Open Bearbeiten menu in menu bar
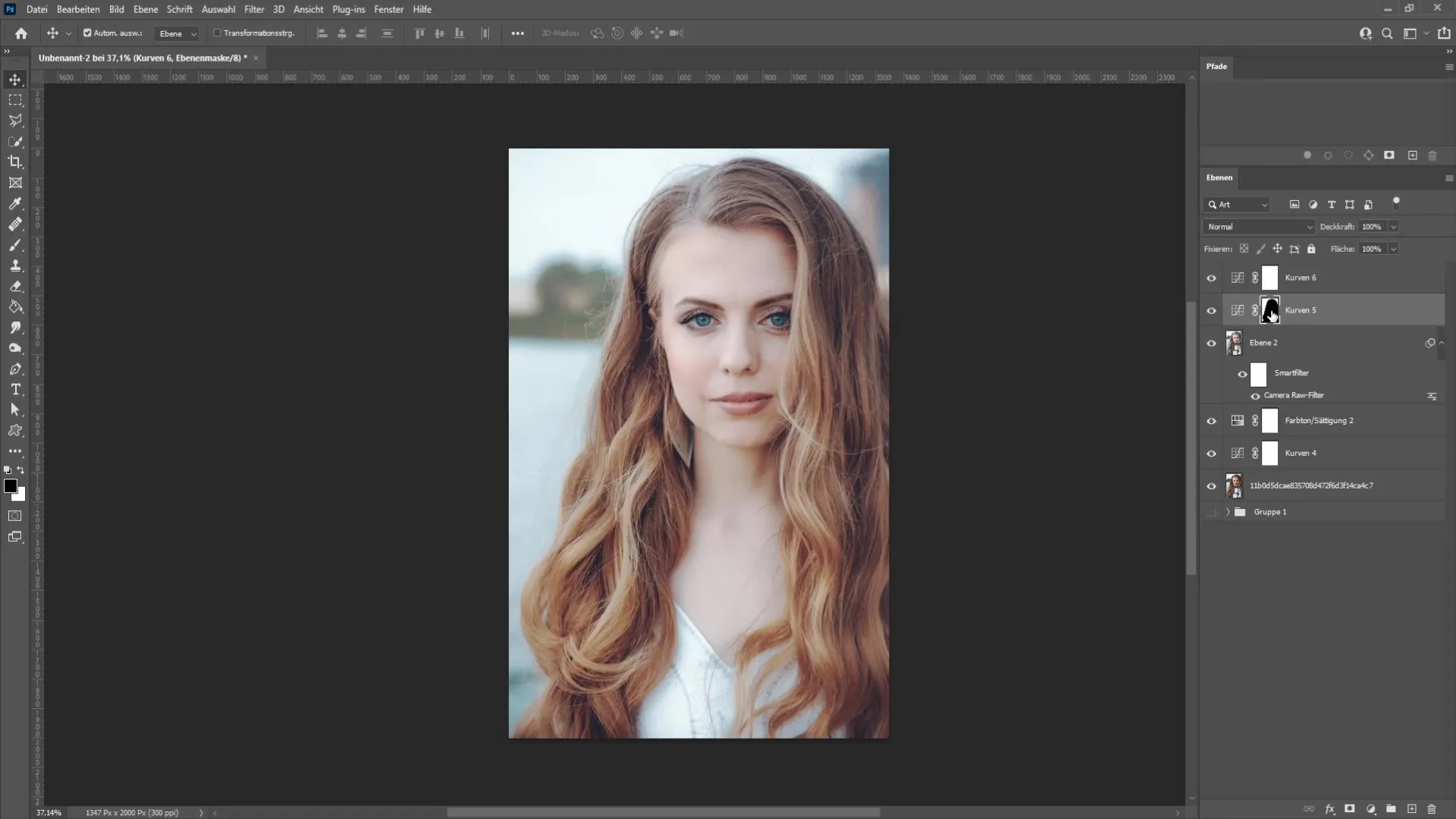The height and width of the screenshot is (819, 1456). (x=78, y=9)
